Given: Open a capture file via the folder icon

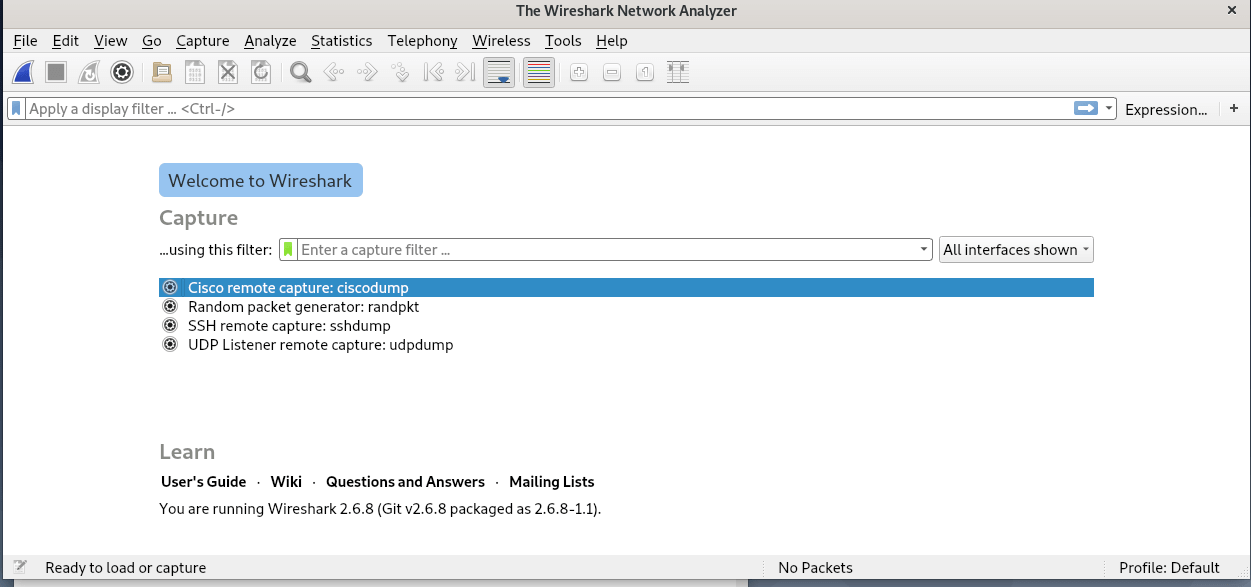Looking at the screenshot, I should pyautogui.click(x=161, y=72).
